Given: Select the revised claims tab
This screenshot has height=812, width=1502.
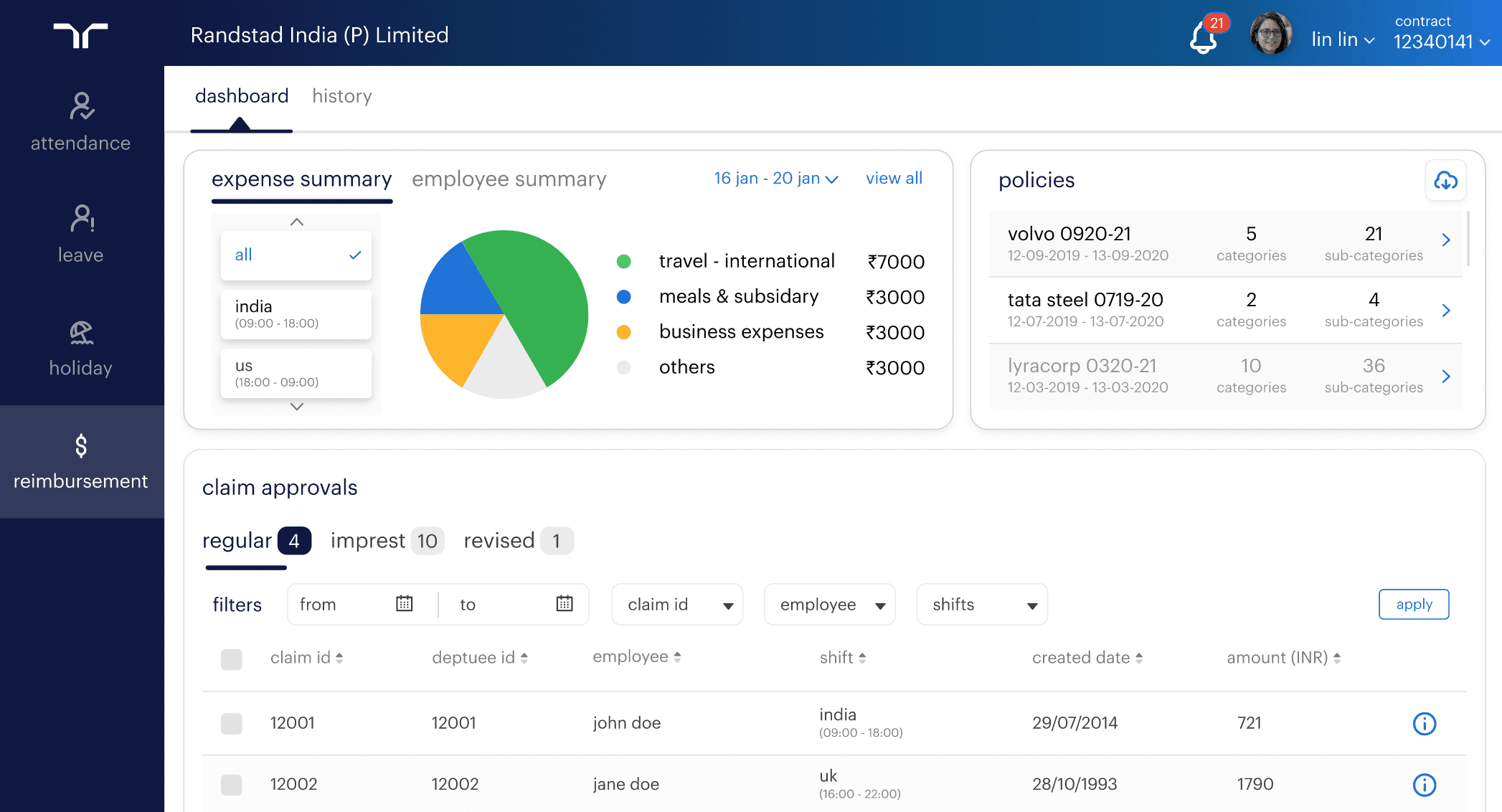Looking at the screenshot, I should point(519,541).
